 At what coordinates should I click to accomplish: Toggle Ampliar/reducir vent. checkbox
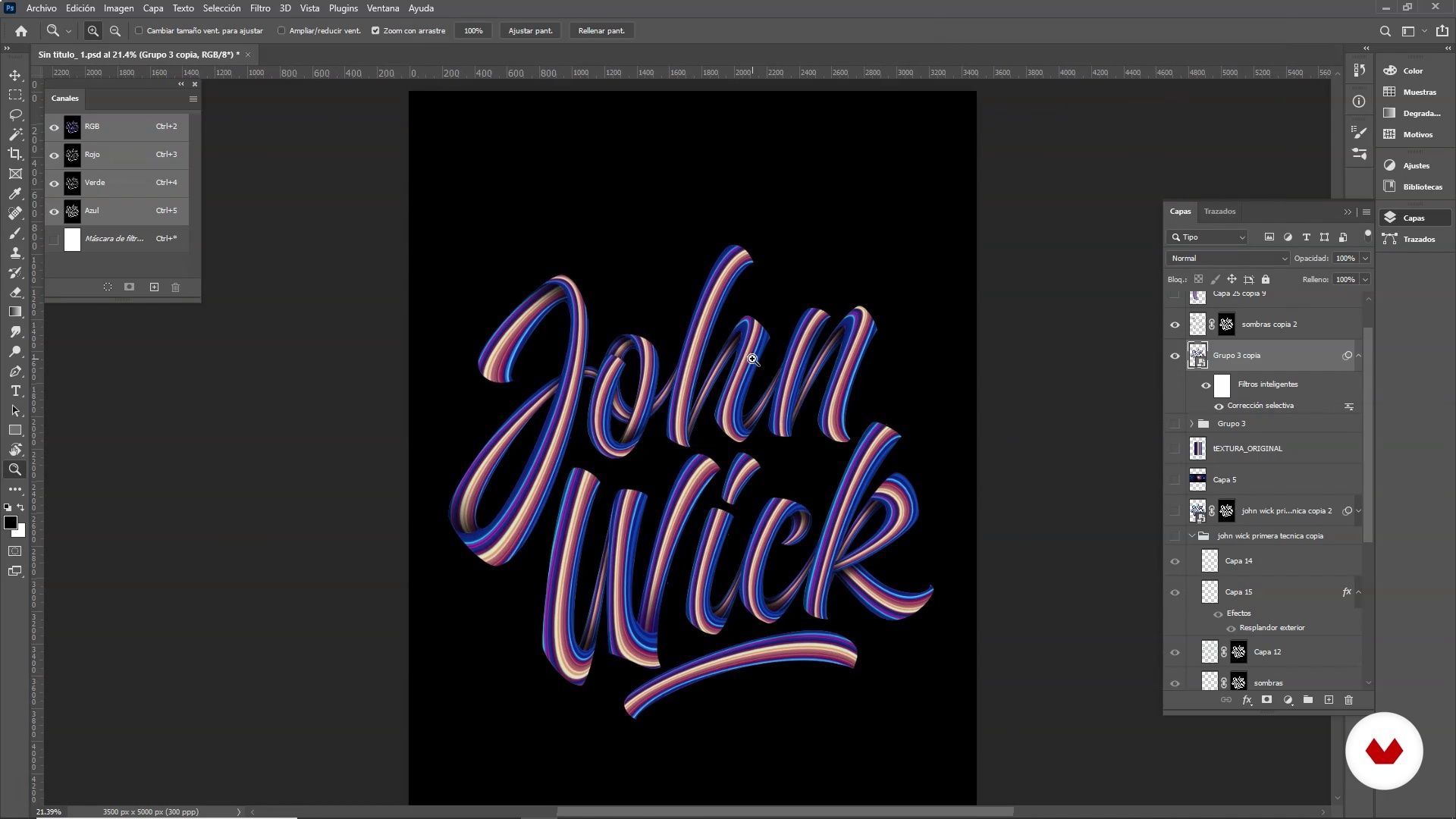click(x=281, y=31)
